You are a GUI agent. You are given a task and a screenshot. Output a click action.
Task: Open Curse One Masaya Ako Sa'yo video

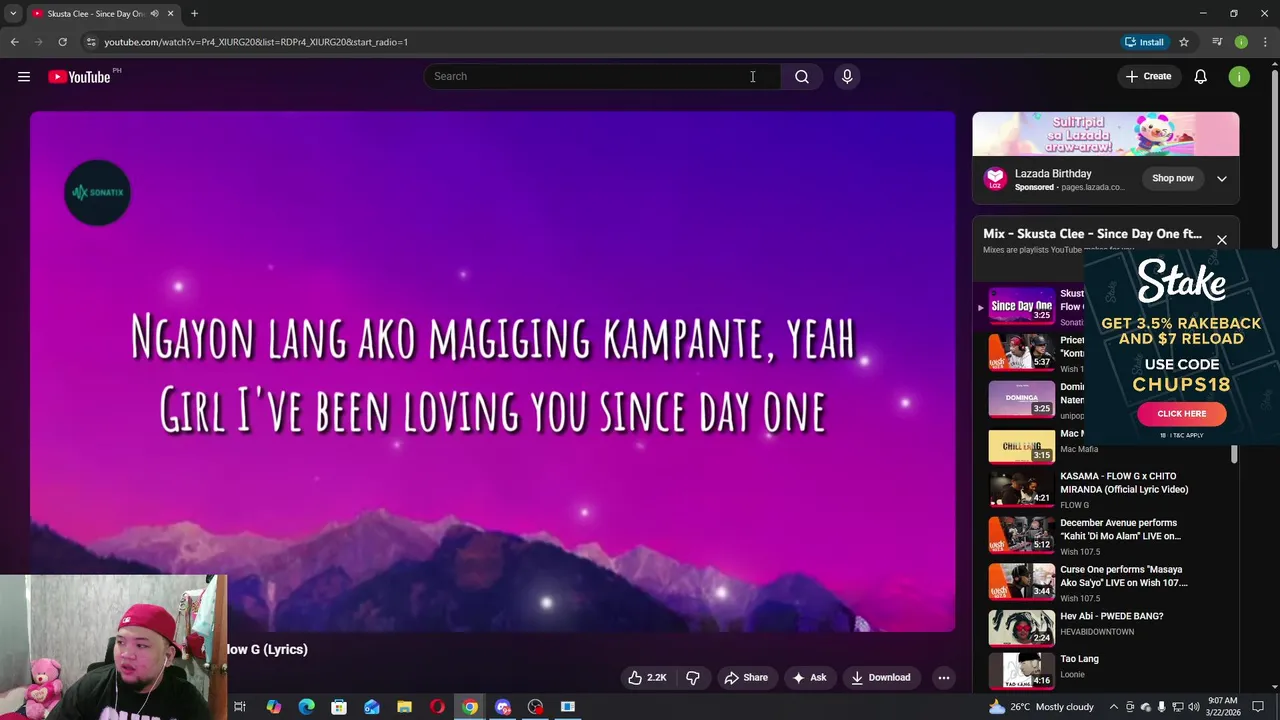coord(1124,576)
